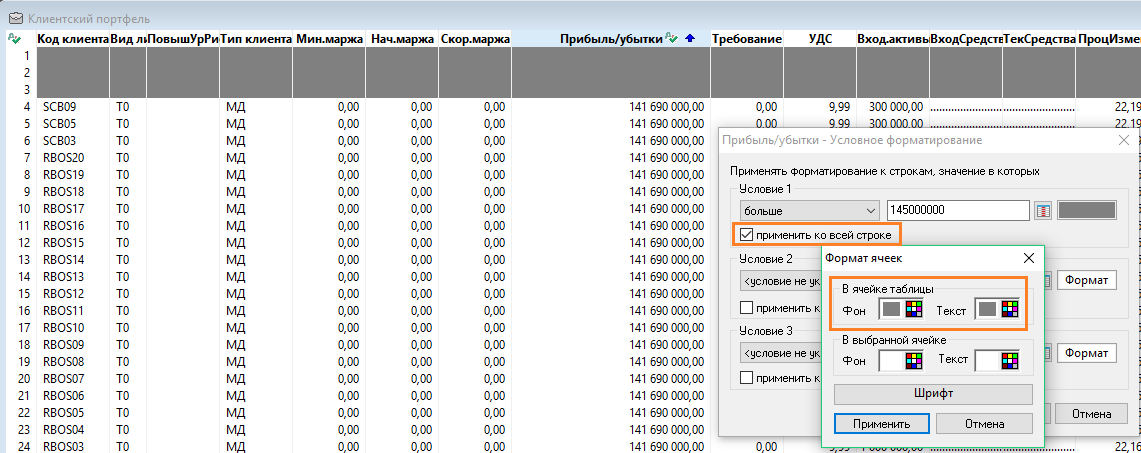Click the Код клиента column header
1141x453 pixels.
click(73, 39)
